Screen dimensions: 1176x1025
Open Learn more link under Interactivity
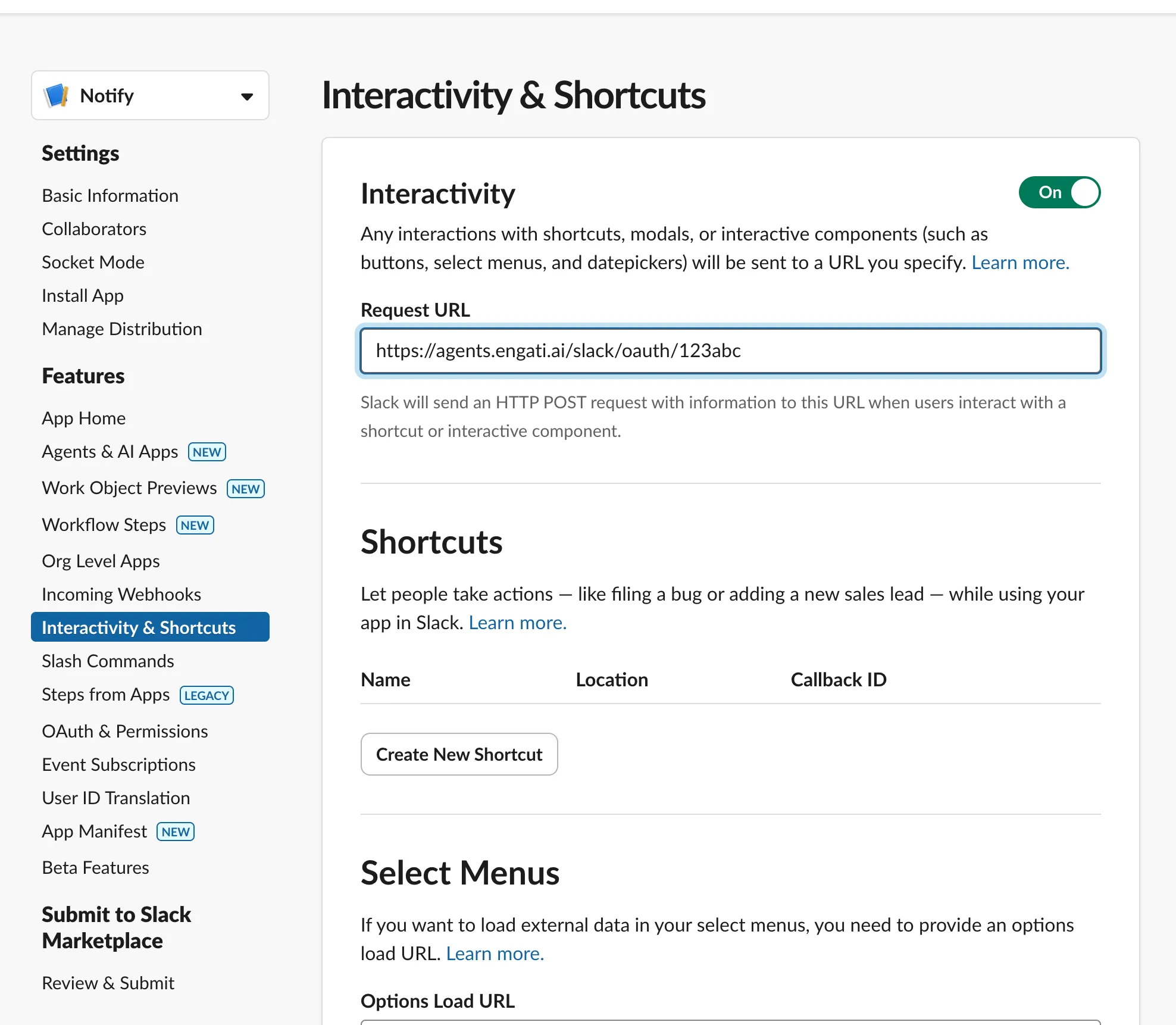[1020, 262]
